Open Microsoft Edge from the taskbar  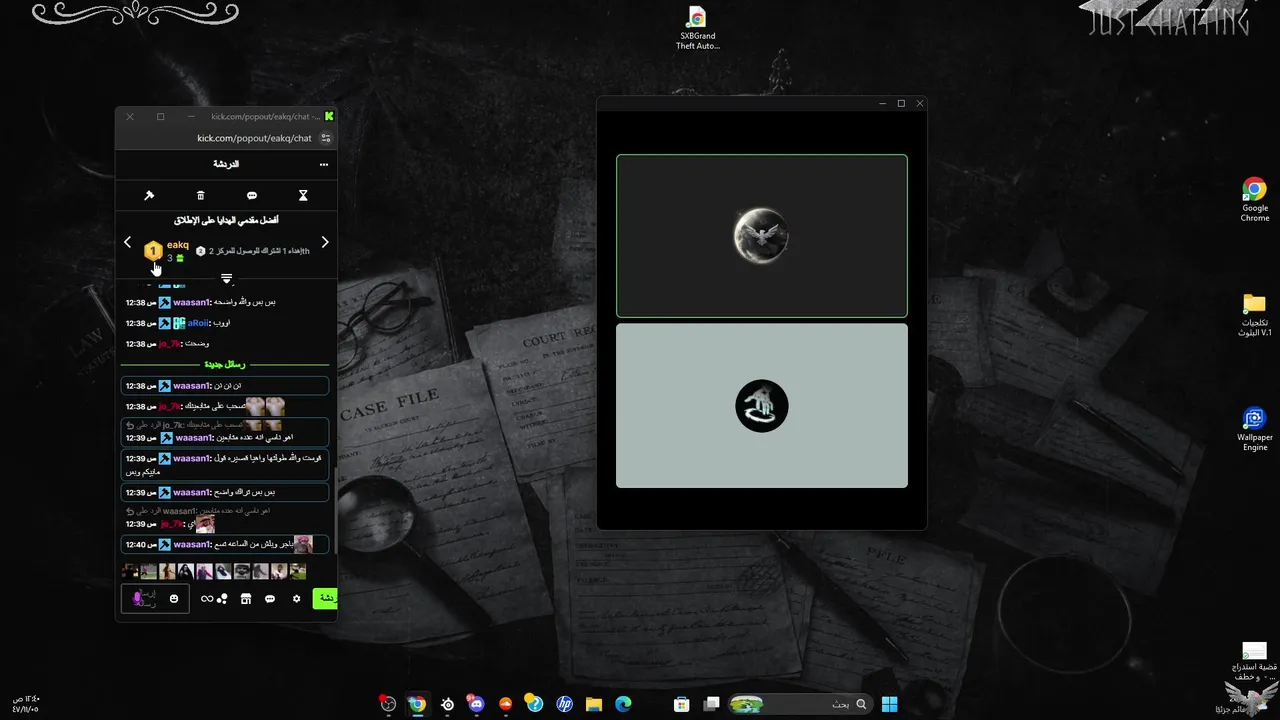(x=623, y=704)
